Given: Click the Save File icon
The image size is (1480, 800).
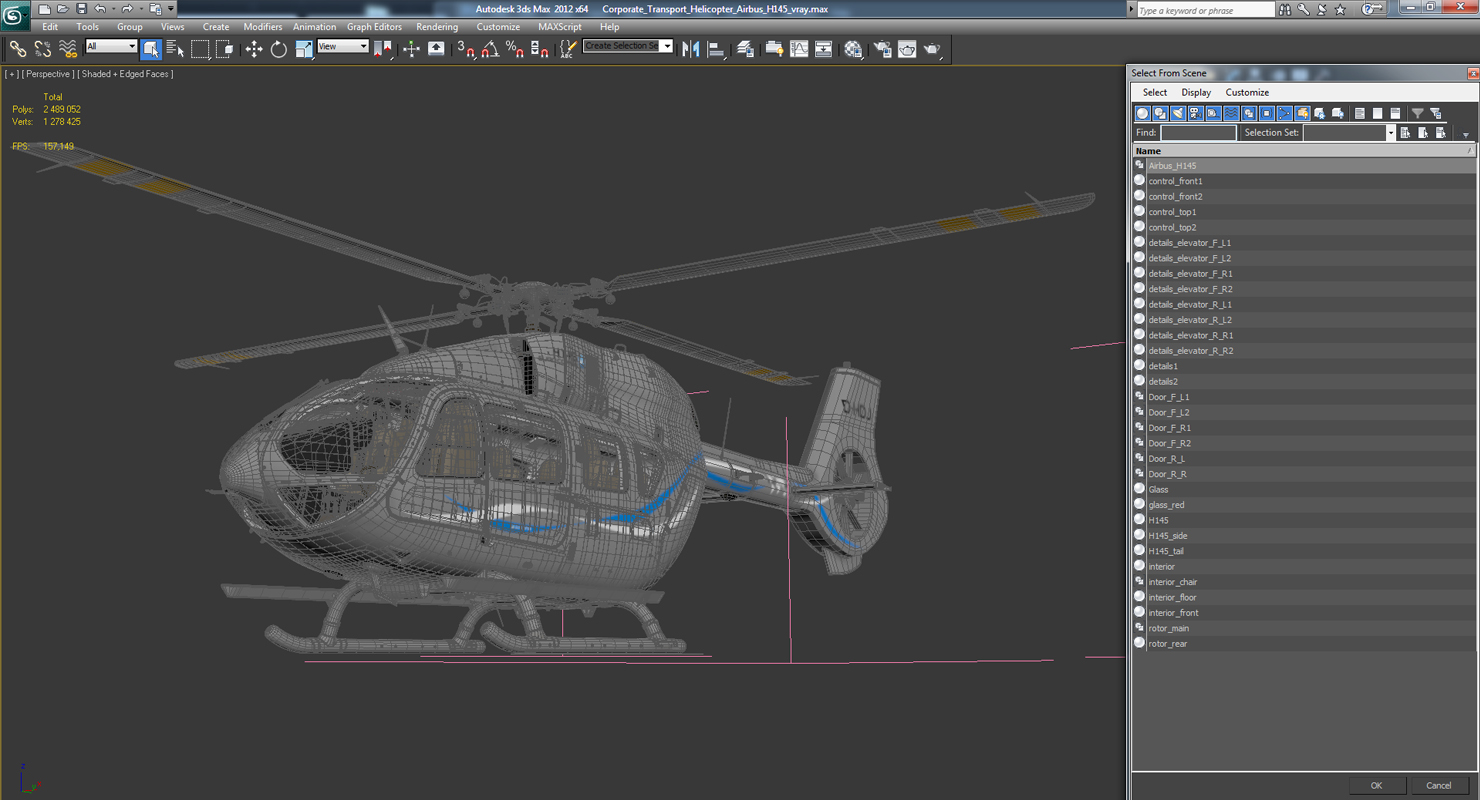Looking at the screenshot, I should (x=81, y=9).
